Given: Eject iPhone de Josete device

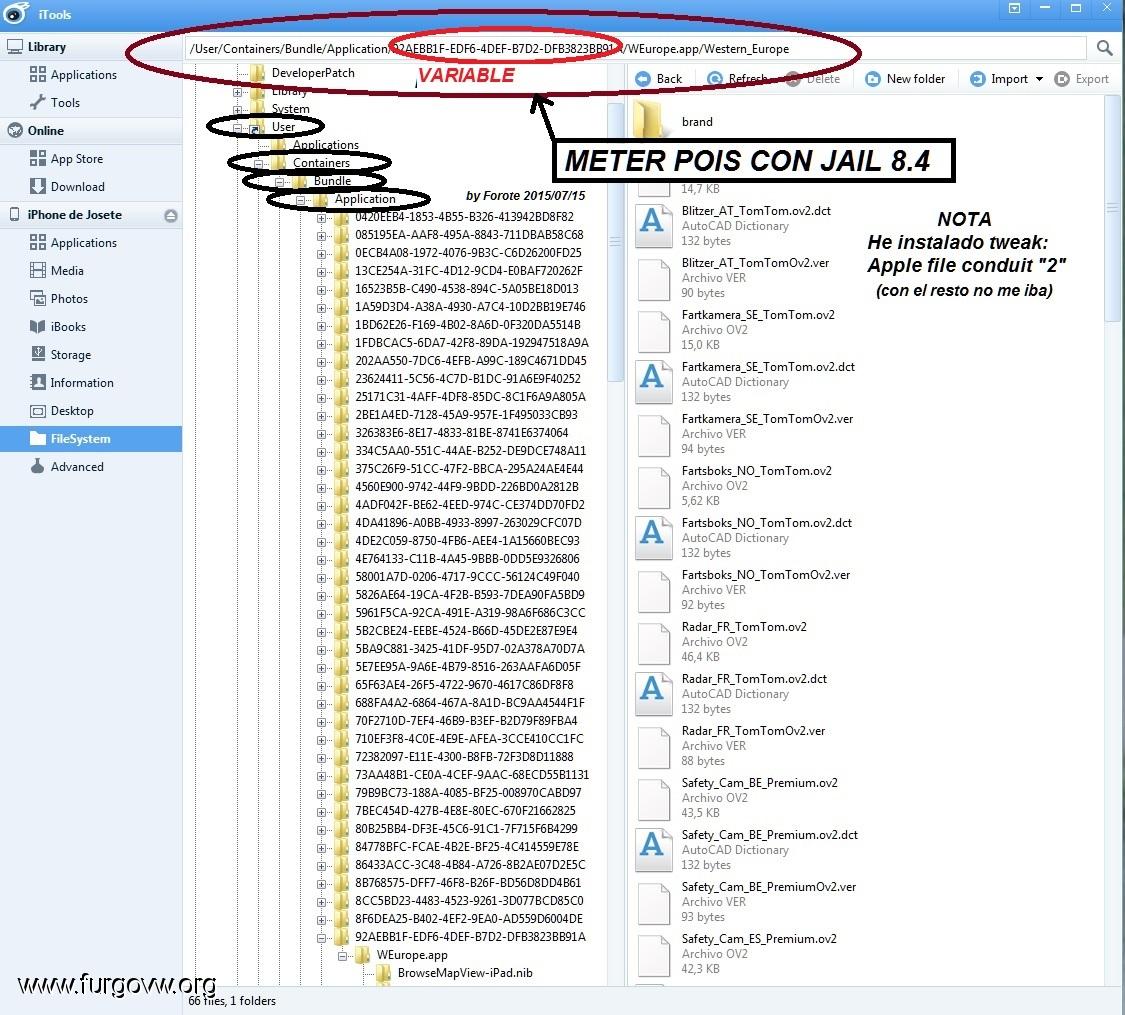Looking at the screenshot, I should pos(171,215).
